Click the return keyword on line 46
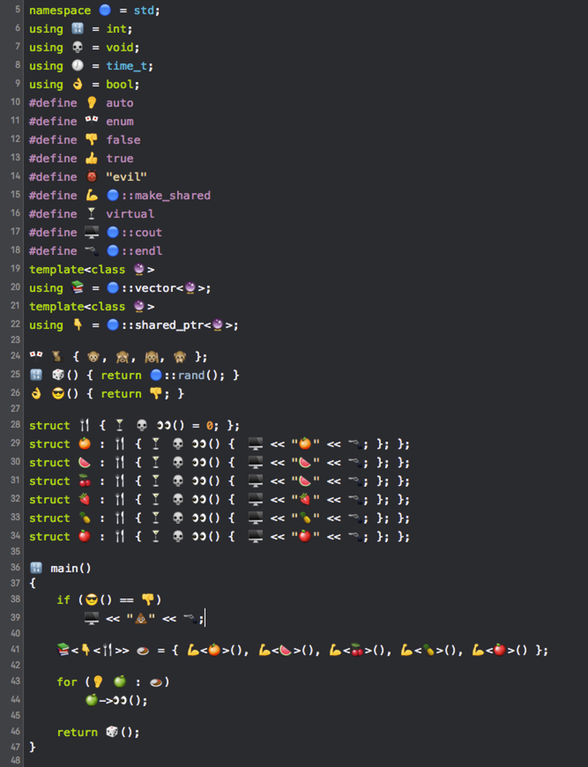 click(77, 732)
